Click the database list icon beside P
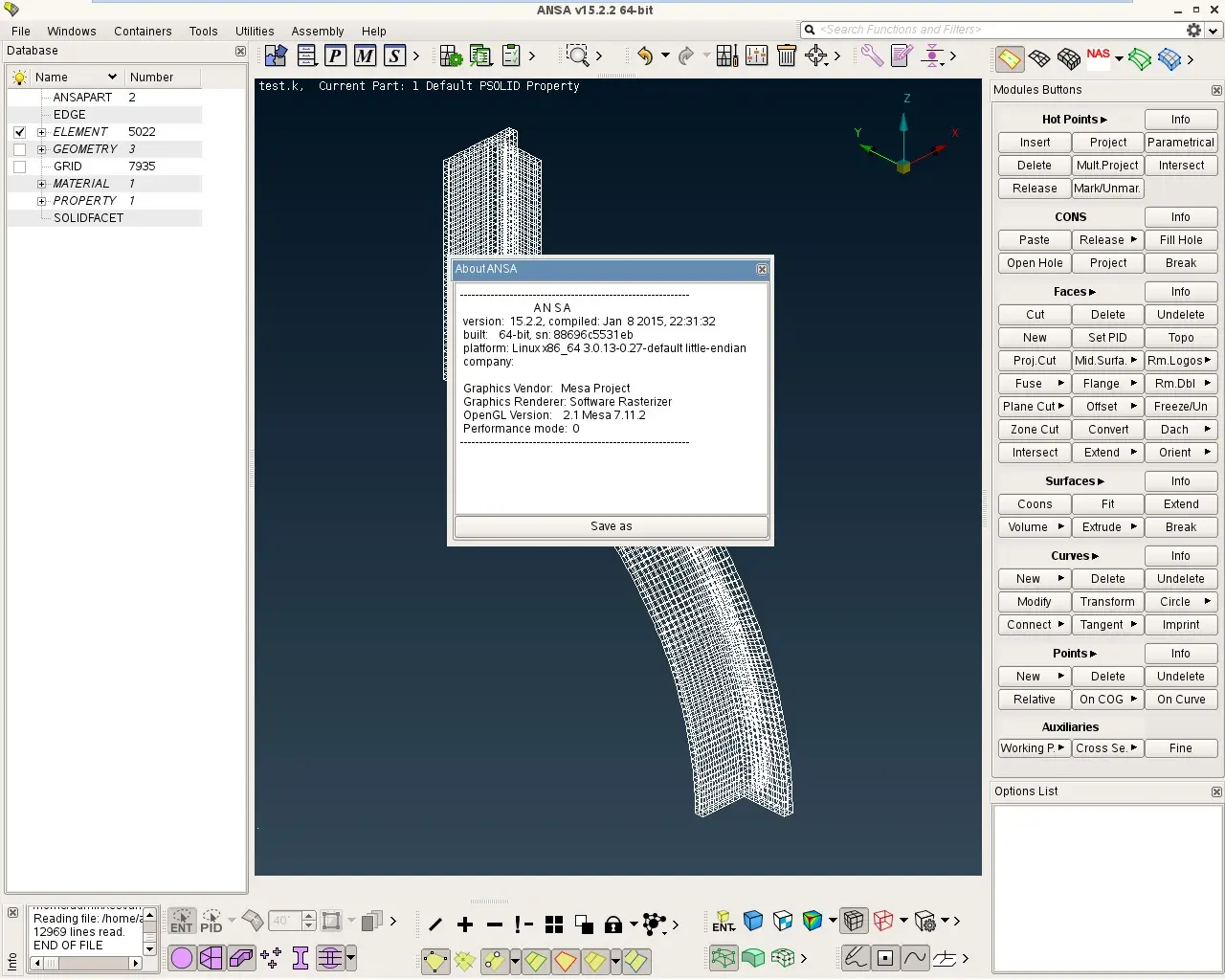 (x=306, y=56)
